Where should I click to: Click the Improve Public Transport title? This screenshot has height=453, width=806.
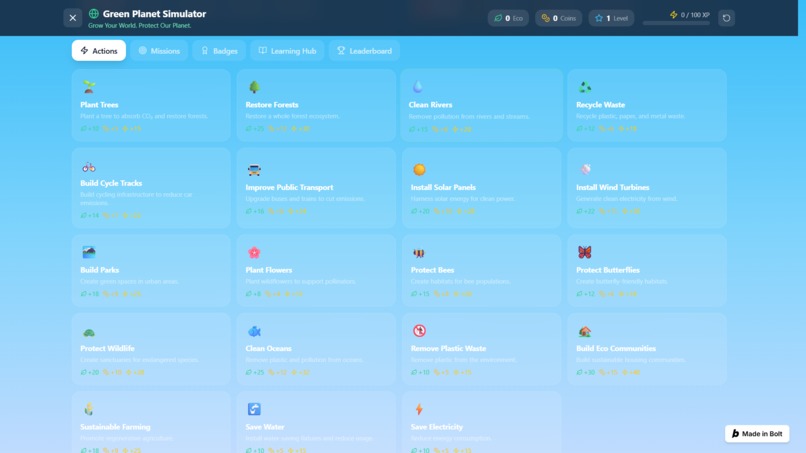coord(289,187)
